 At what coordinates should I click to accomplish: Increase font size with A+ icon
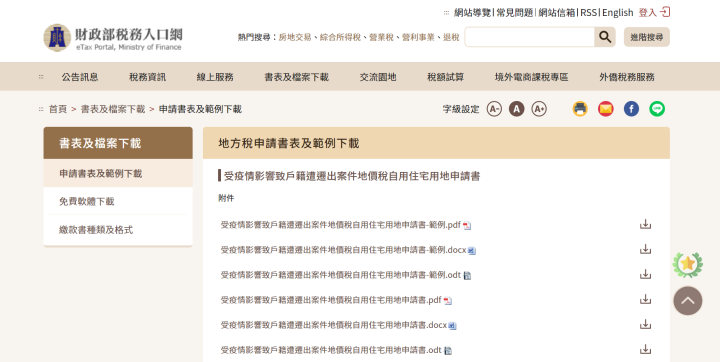point(539,109)
